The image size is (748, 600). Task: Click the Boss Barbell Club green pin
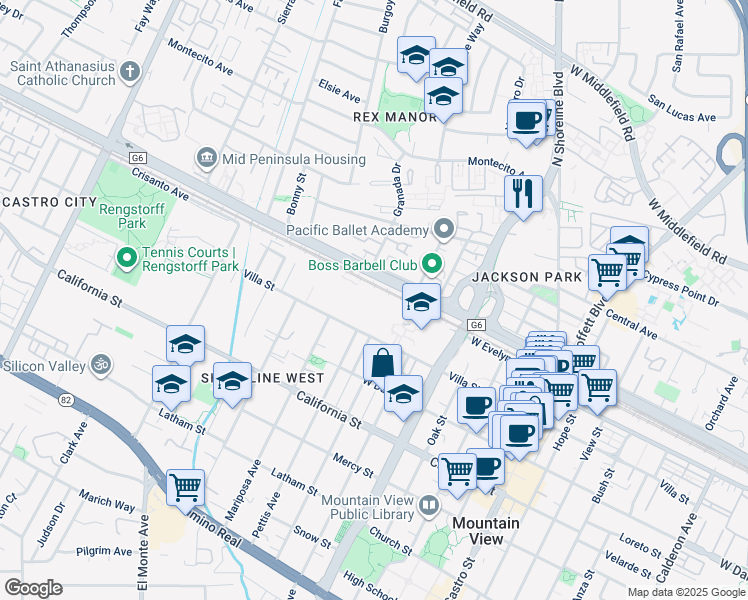pos(432,264)
